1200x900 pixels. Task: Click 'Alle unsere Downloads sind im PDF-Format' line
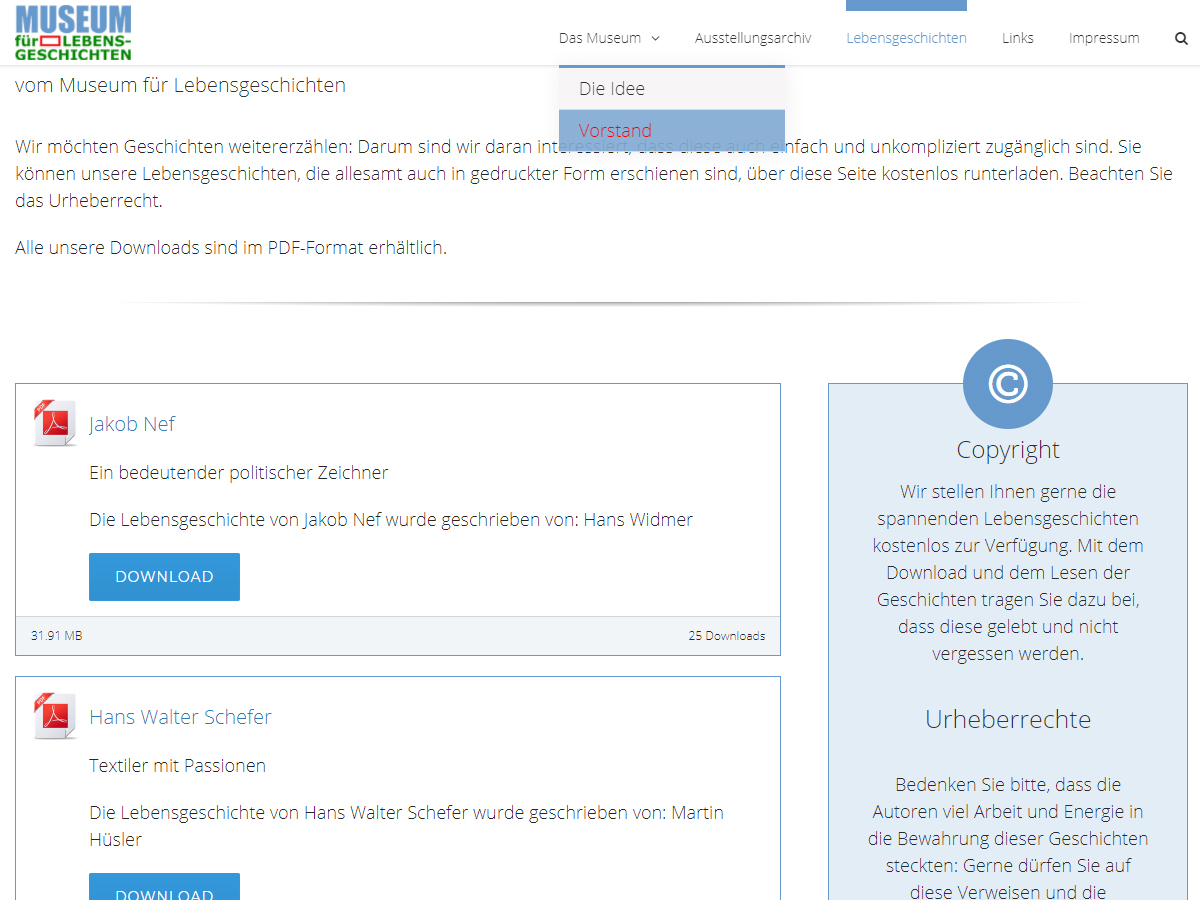tap(231, 248)
